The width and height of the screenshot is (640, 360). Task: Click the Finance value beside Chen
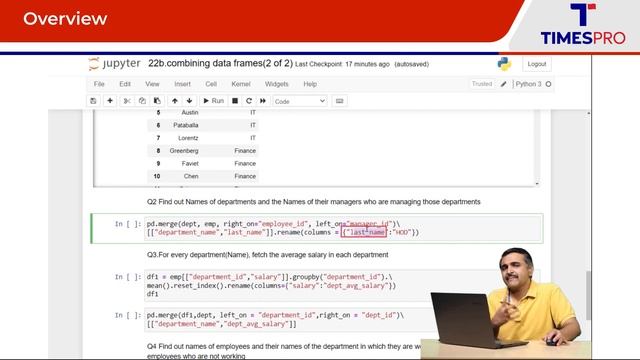tap(245, 176)
